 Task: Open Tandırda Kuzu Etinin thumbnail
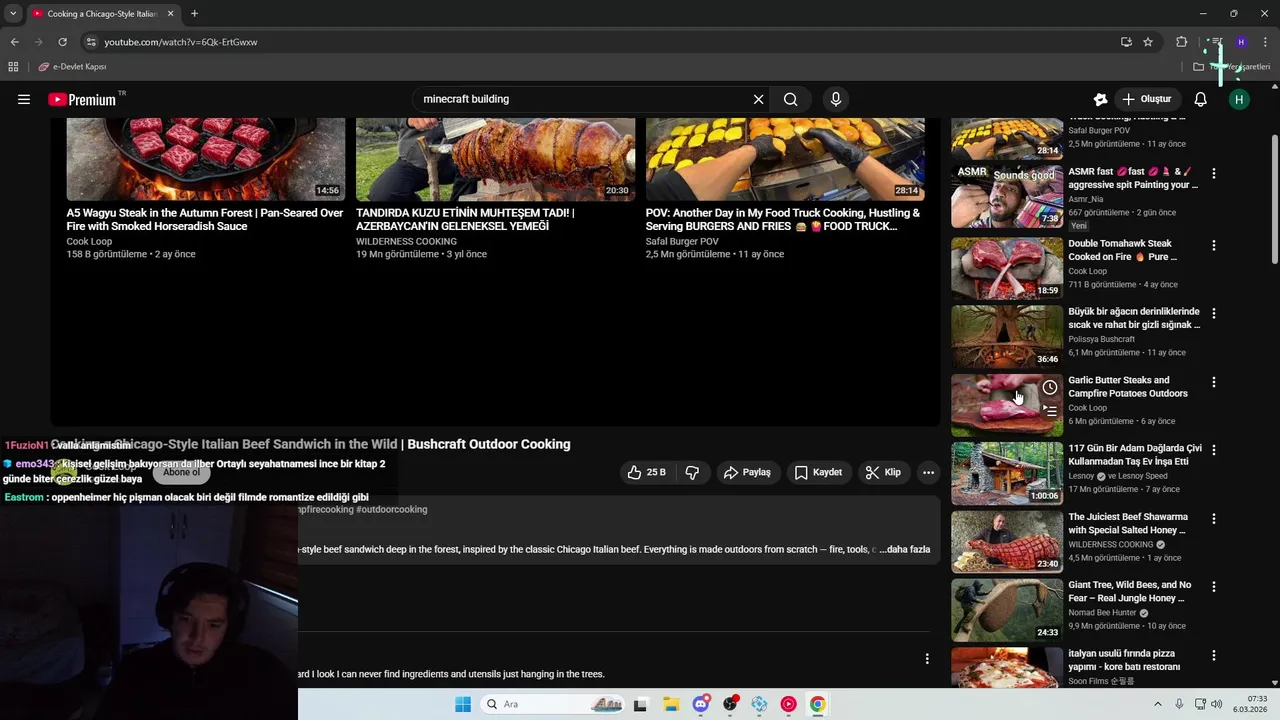pyautogui.click(x=495, y=159)
